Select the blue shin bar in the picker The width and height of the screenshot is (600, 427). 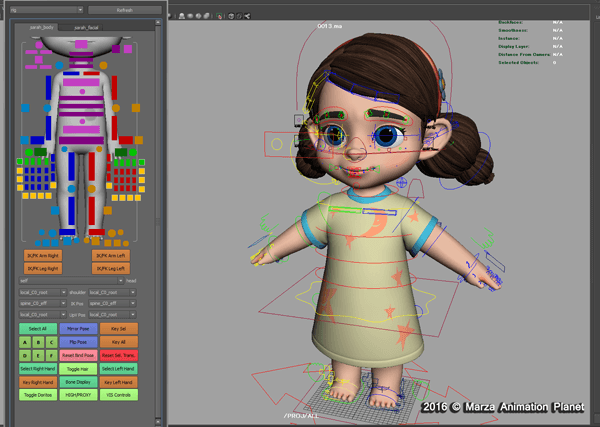71,210
